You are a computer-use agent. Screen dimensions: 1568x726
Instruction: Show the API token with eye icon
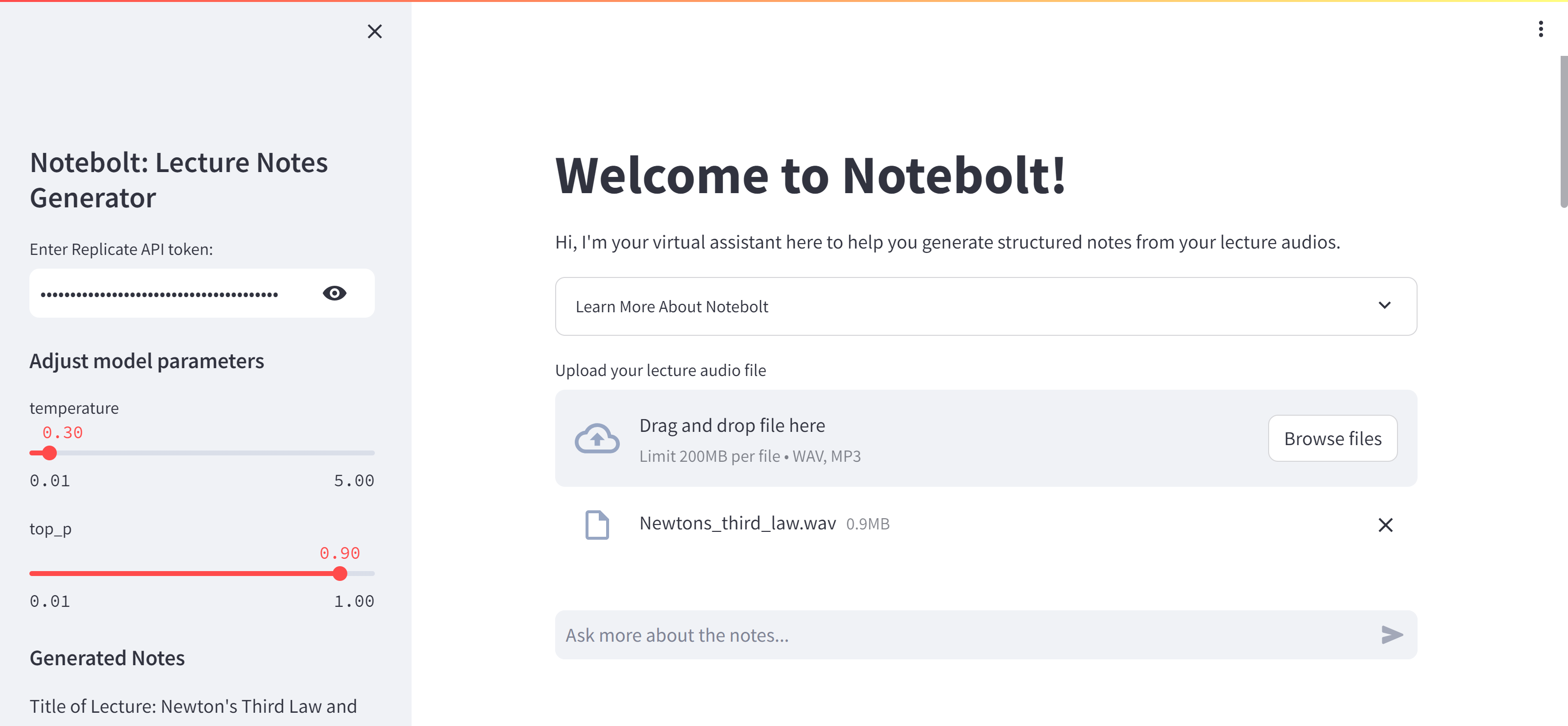coord(334,293)
